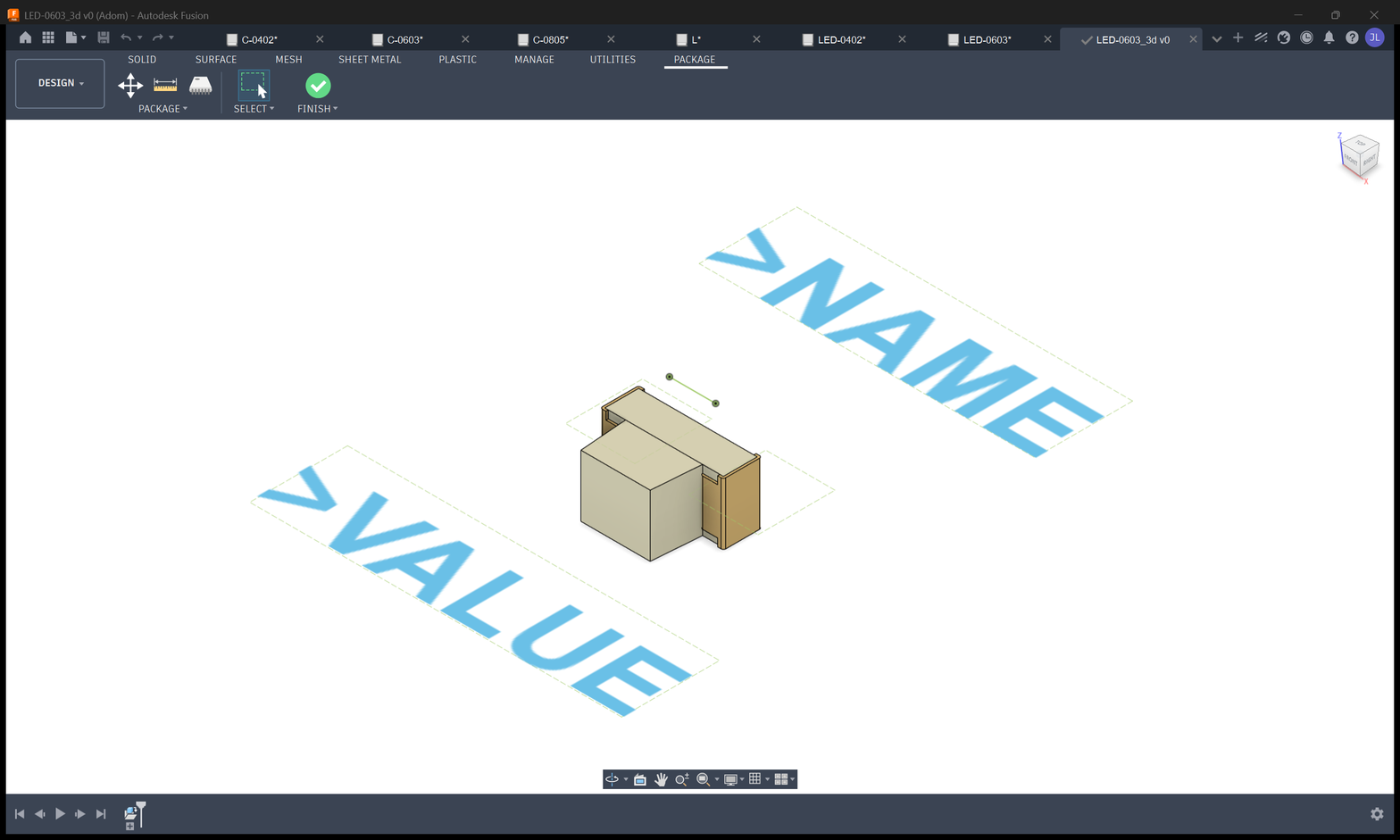The height and width of the screenshot is (840, 1400).
Task: Switch to the MESH tab
Action: [288, 60]
